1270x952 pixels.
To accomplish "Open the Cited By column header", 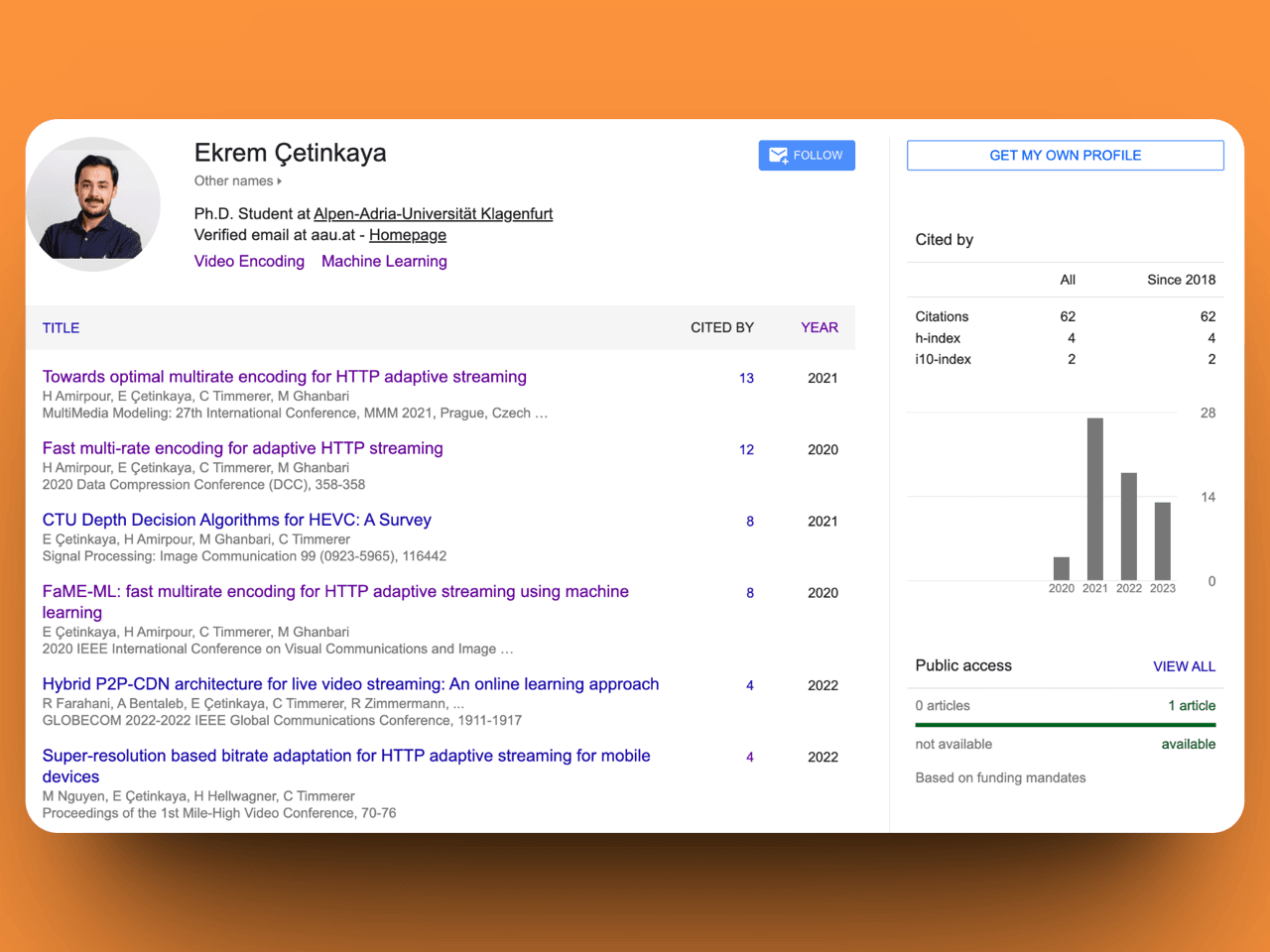I will pos(721,328).
